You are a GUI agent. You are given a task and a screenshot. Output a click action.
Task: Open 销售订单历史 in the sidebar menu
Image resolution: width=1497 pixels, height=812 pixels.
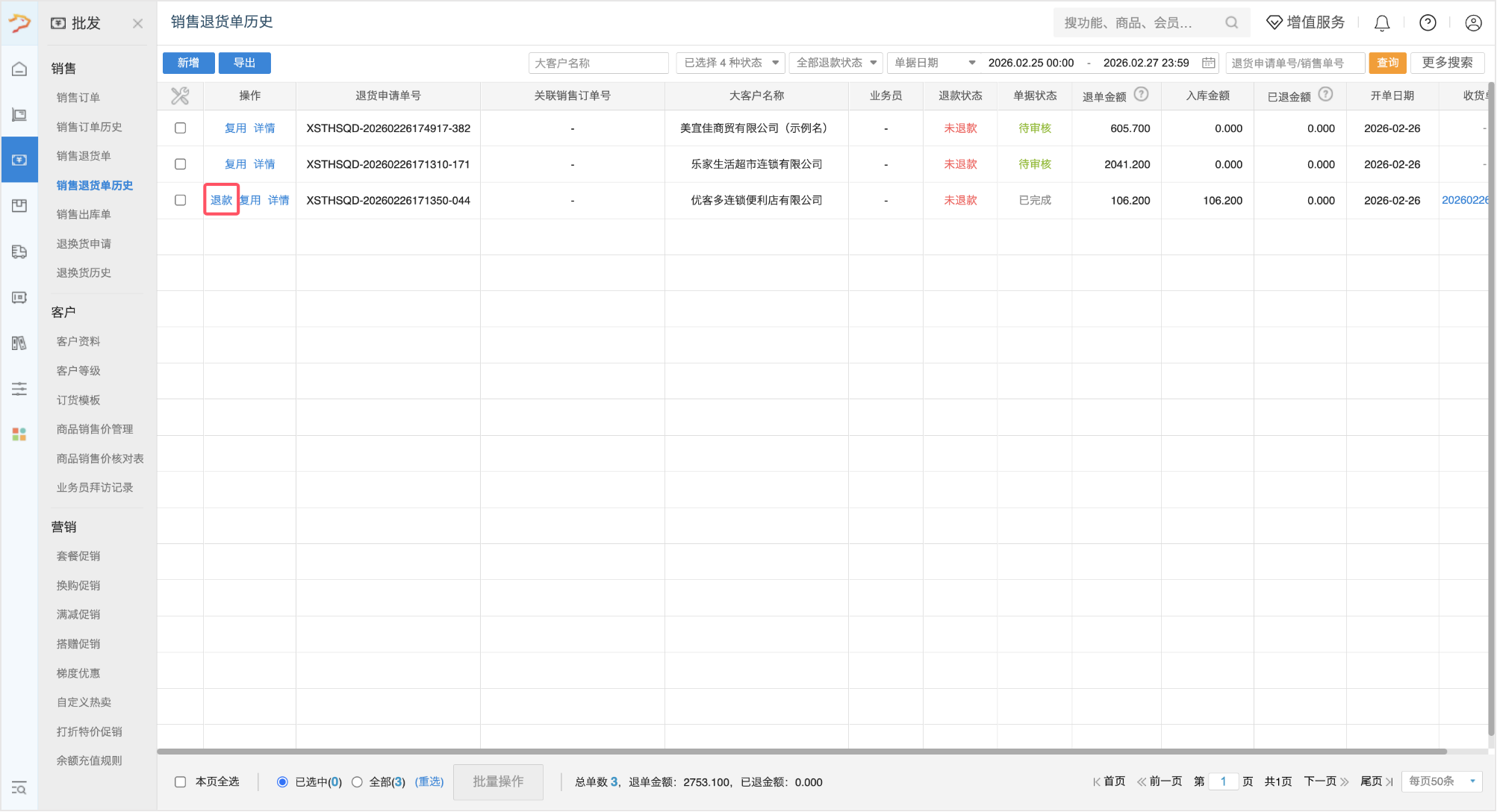click(89, 127)
